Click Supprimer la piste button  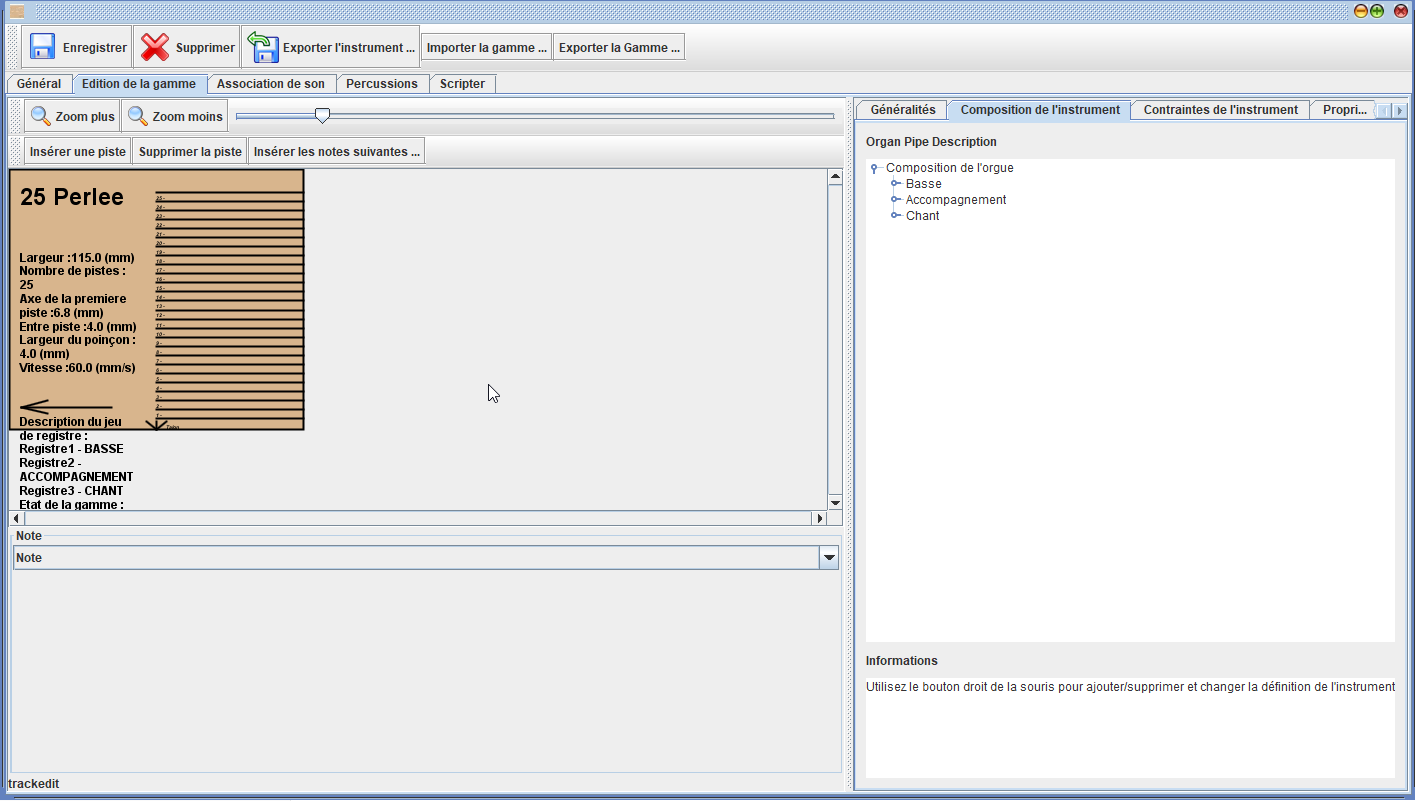[190, 152]
